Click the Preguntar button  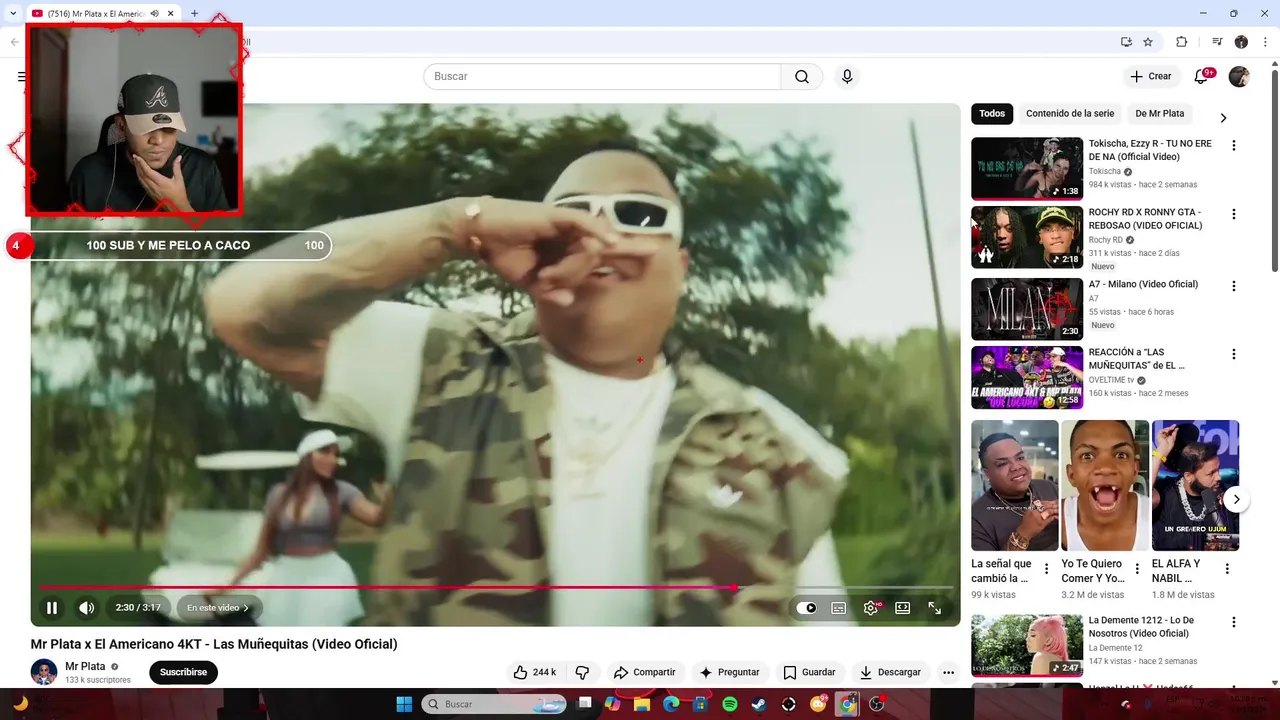[x=729, y=673]
